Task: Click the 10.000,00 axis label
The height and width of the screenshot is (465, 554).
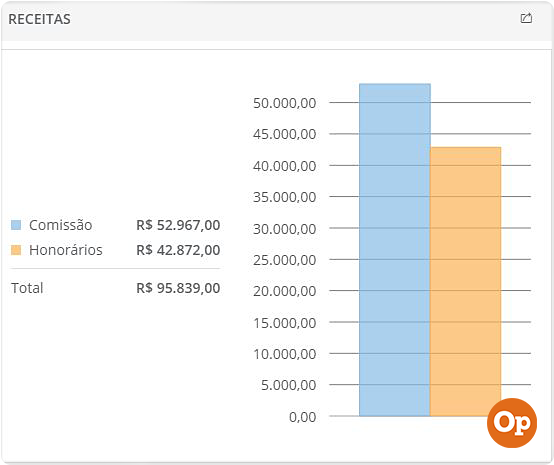Action: (x=284, y=354)
